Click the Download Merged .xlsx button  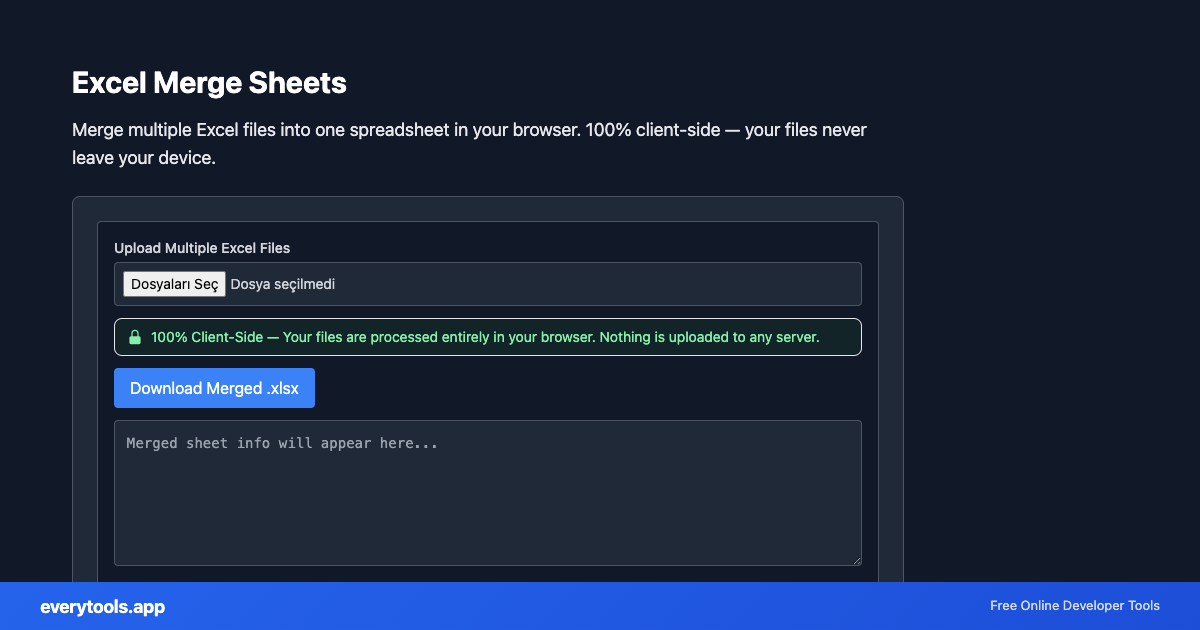coord(214,388)
